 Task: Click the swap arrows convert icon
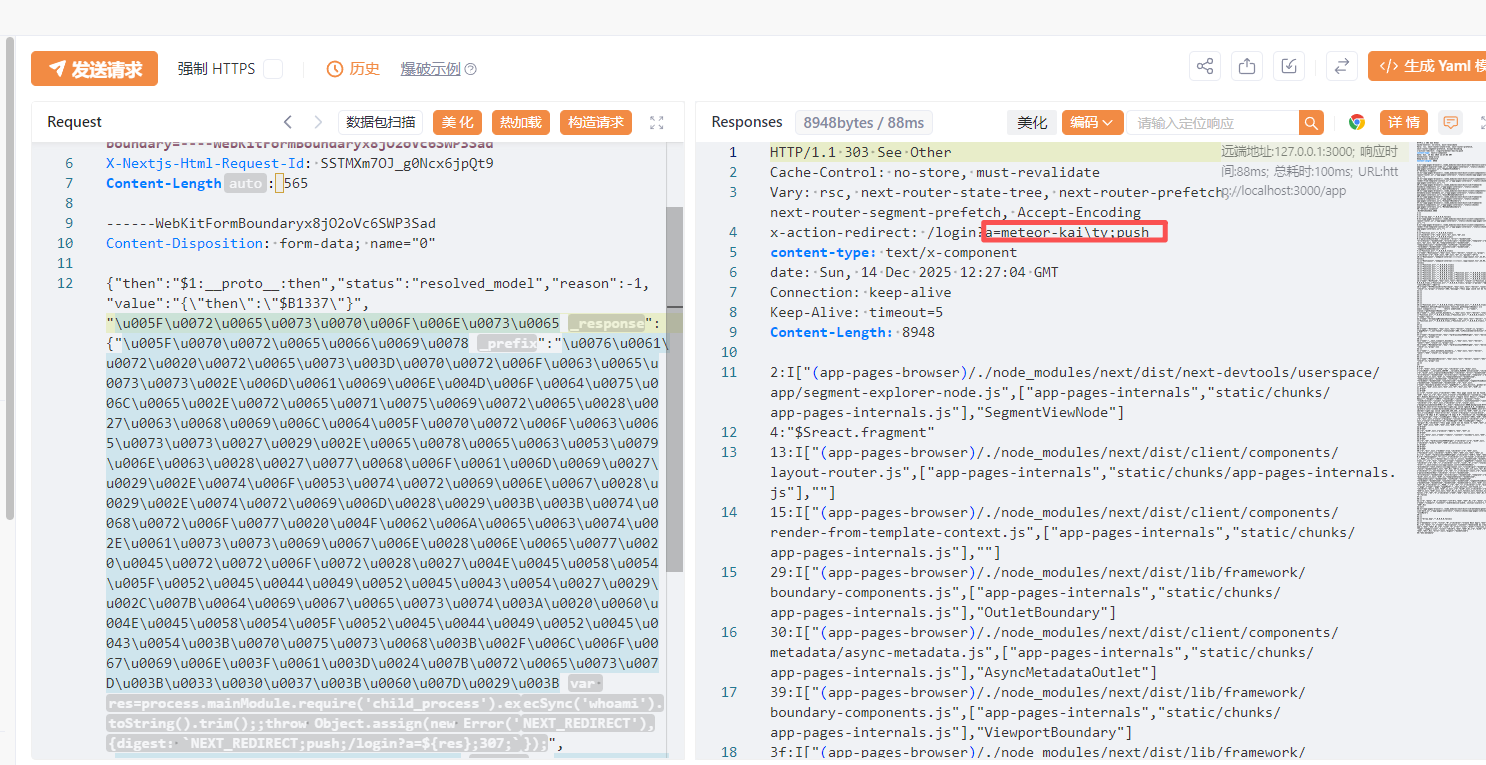[1341, 67]
